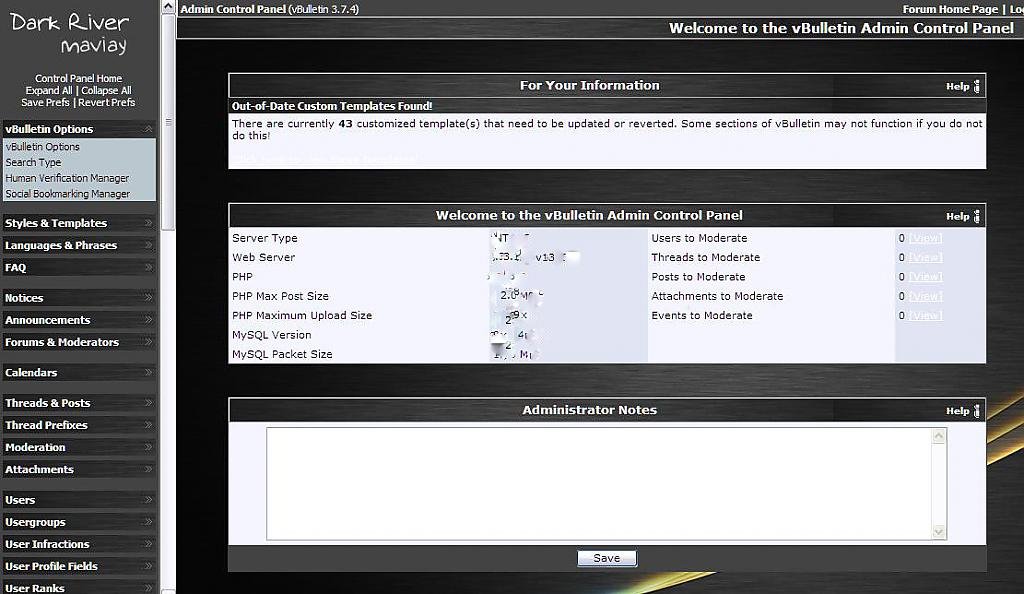Click 'Web Server' row label

point(263,258)
